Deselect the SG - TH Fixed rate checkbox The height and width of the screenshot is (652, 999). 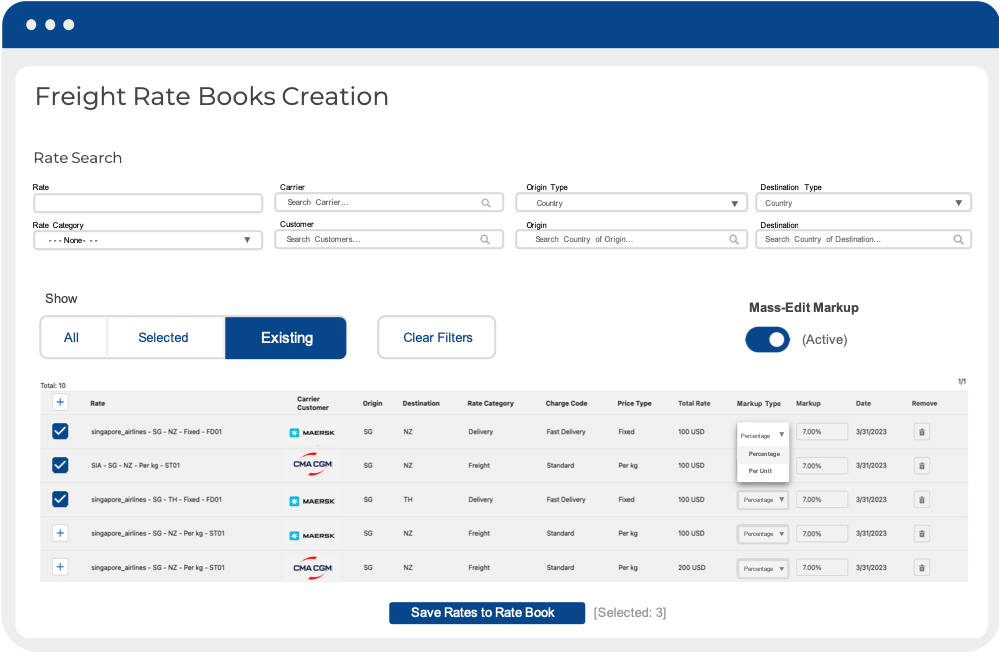[60, 499]
